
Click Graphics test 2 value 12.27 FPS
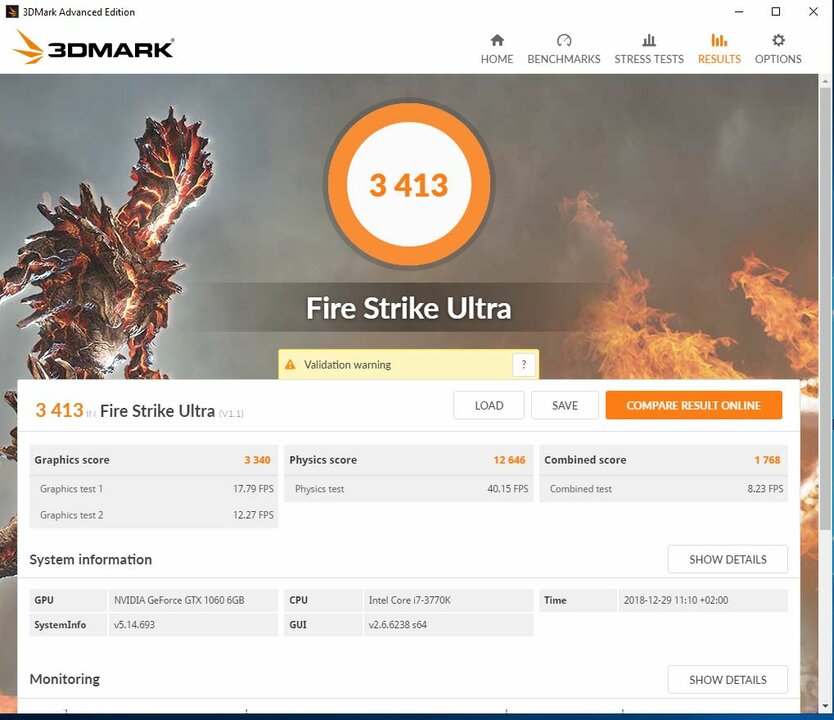(x=253, y=515)
